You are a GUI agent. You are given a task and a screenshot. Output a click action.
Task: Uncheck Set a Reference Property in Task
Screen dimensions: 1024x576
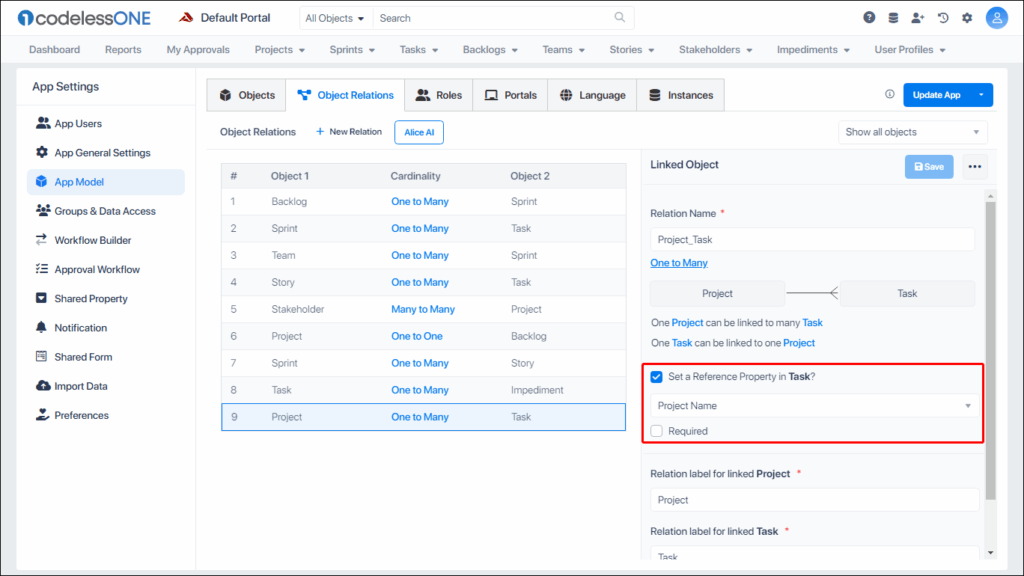pos(656,377)
